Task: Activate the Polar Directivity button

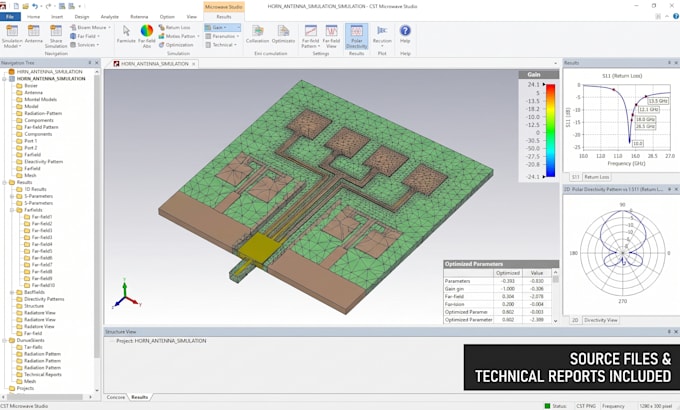Action: (356, 36)
